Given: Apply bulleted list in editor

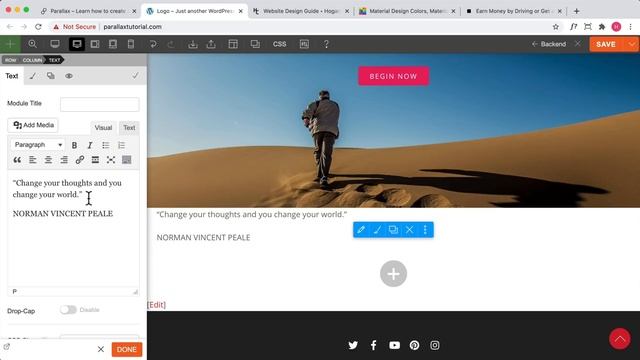Looking at the screenshot, I should (x=106, y=145).
